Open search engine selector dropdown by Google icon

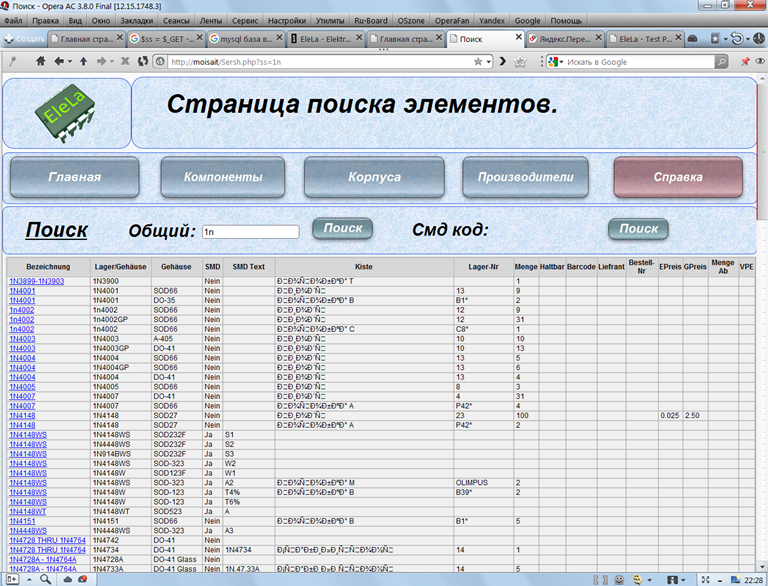(x=561, y=62)
